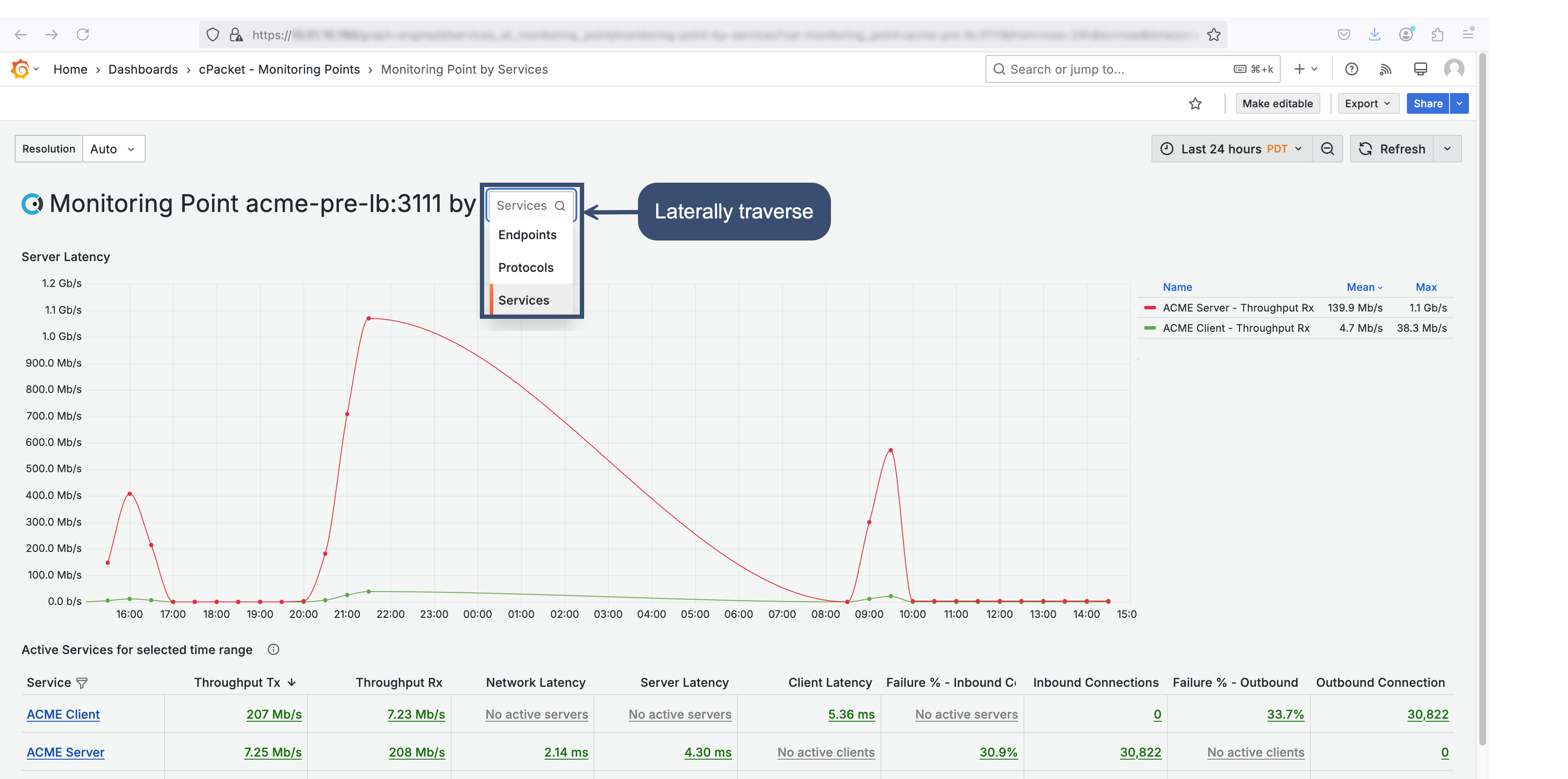Click the 5.36 ms client latency value
The image size is (1568, 779).
point(851,714)
